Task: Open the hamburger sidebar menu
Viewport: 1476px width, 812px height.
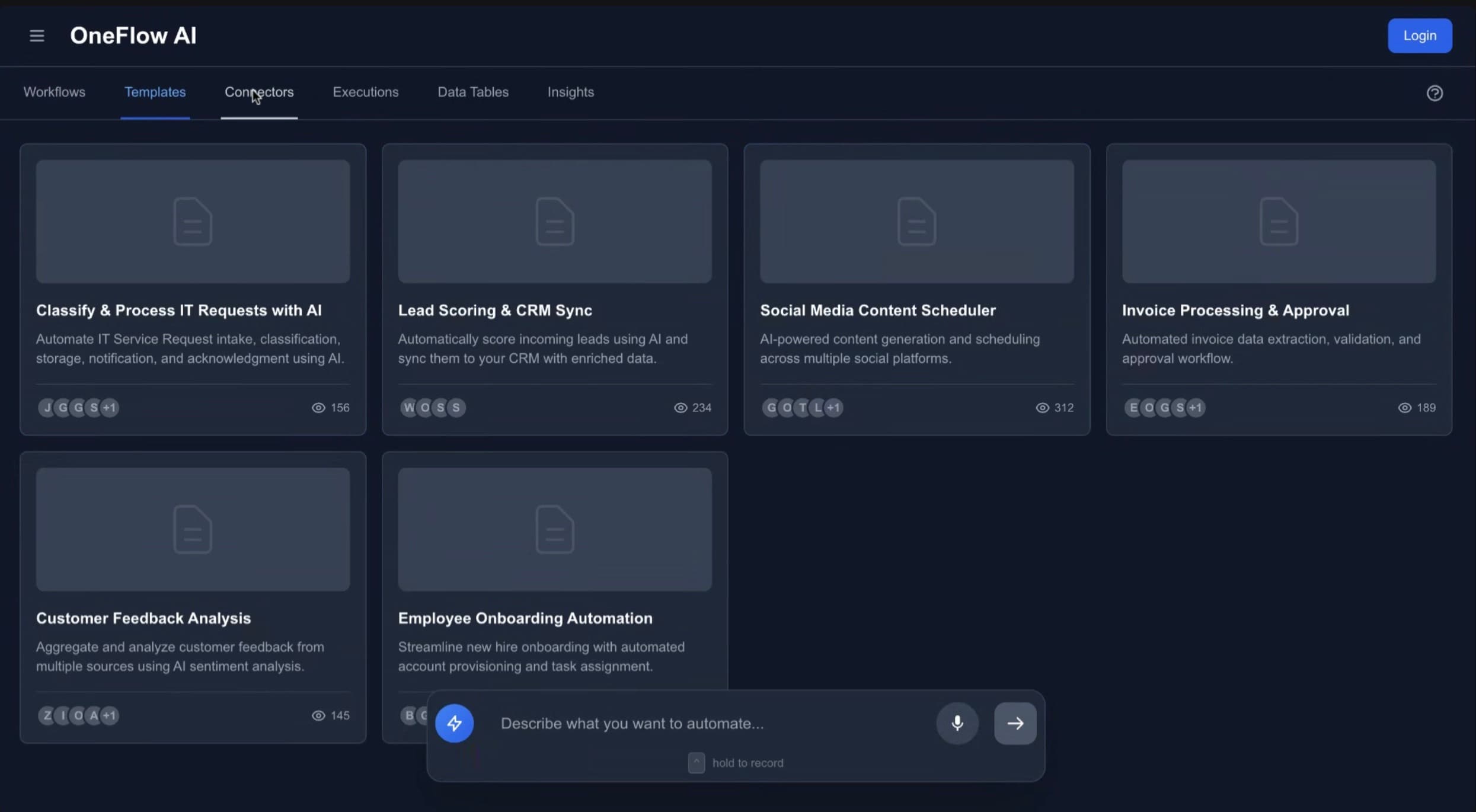Action: coord(37,36)
